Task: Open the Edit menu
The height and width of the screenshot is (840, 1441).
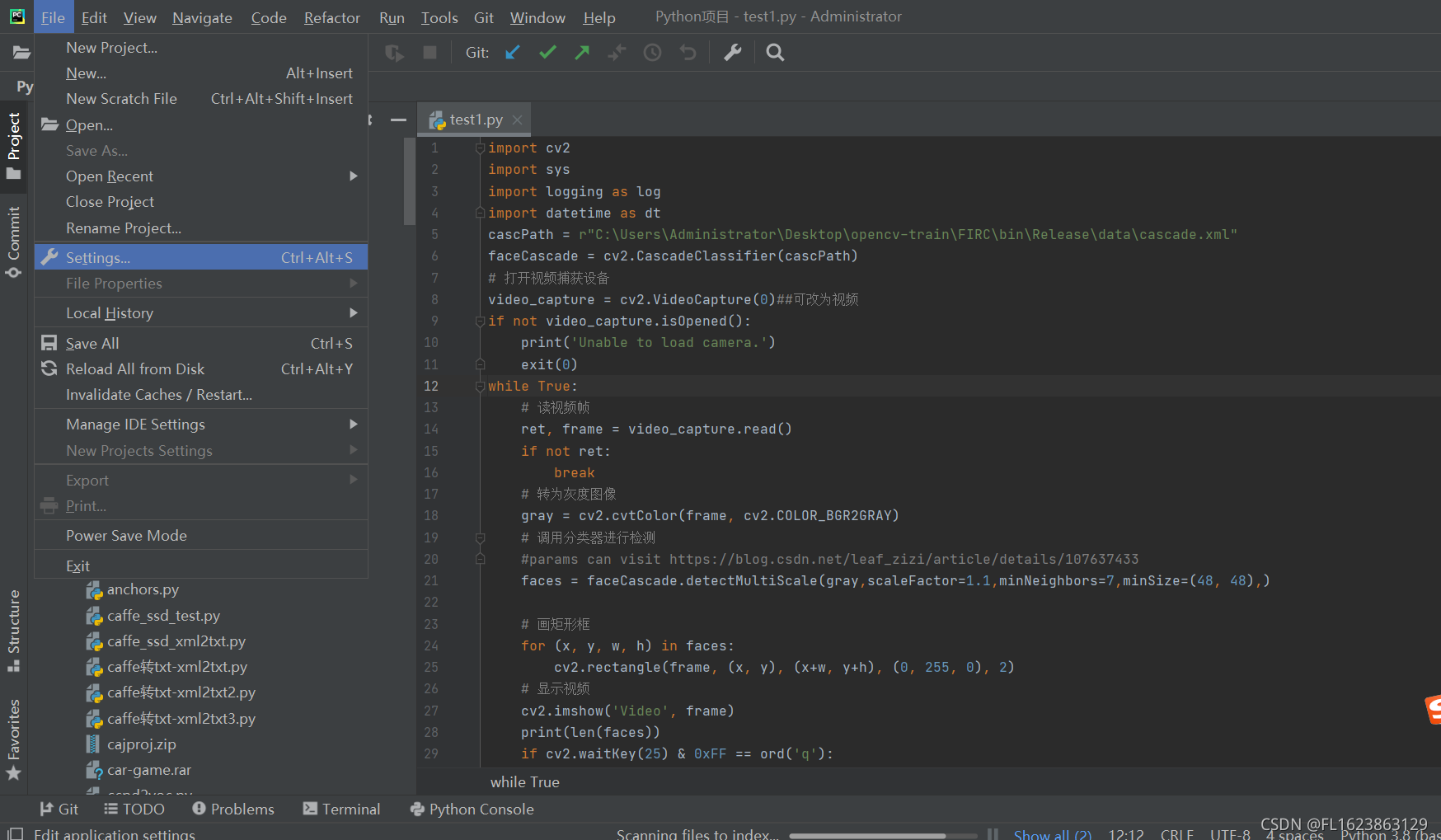Action: point(94,17)
